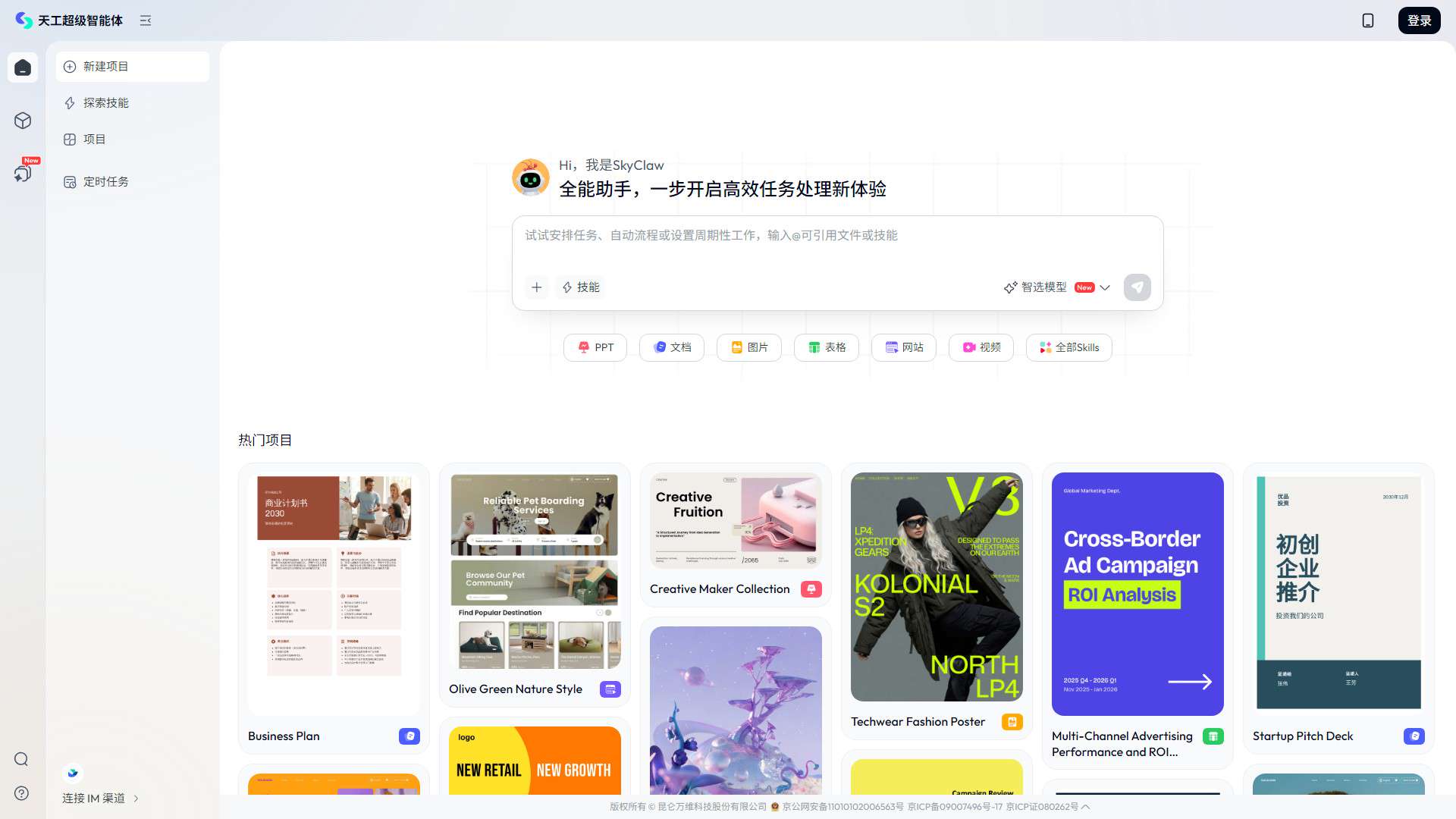Open the Creative Fruition project thumbnail

(x=736, y=520)
